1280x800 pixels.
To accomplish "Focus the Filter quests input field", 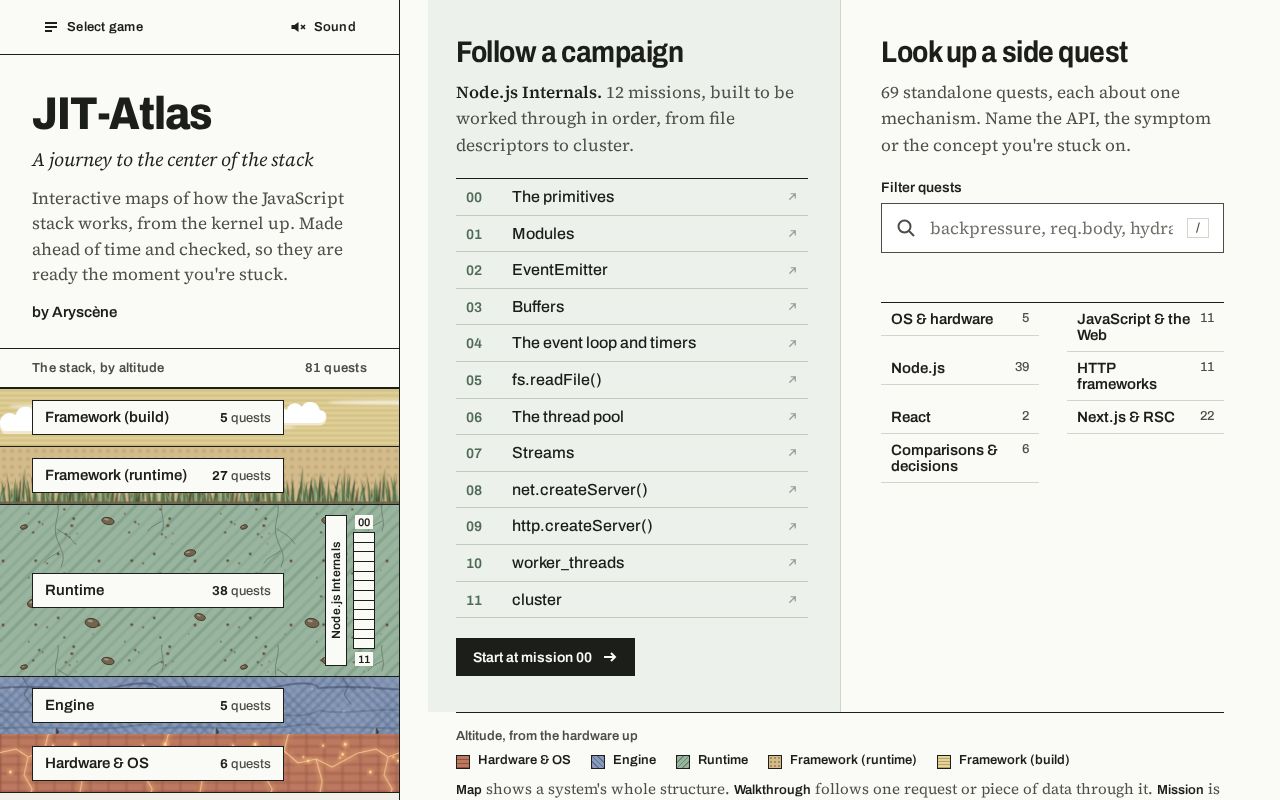I will tap(1052, 228).
